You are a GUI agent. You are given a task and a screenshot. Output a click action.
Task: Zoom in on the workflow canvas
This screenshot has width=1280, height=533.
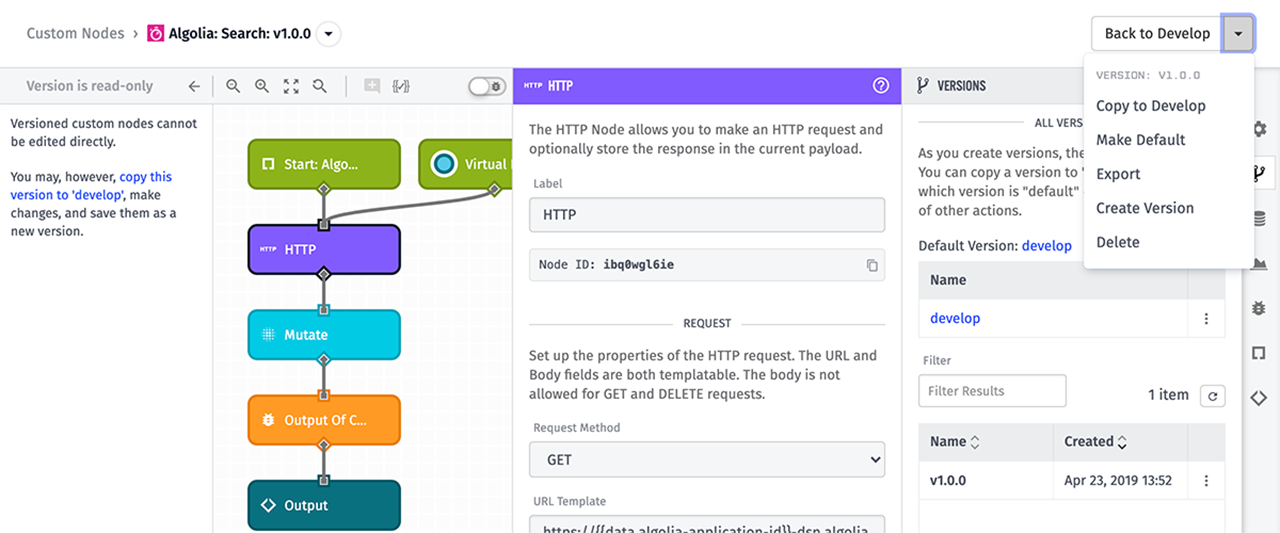[x=262, y=86]
